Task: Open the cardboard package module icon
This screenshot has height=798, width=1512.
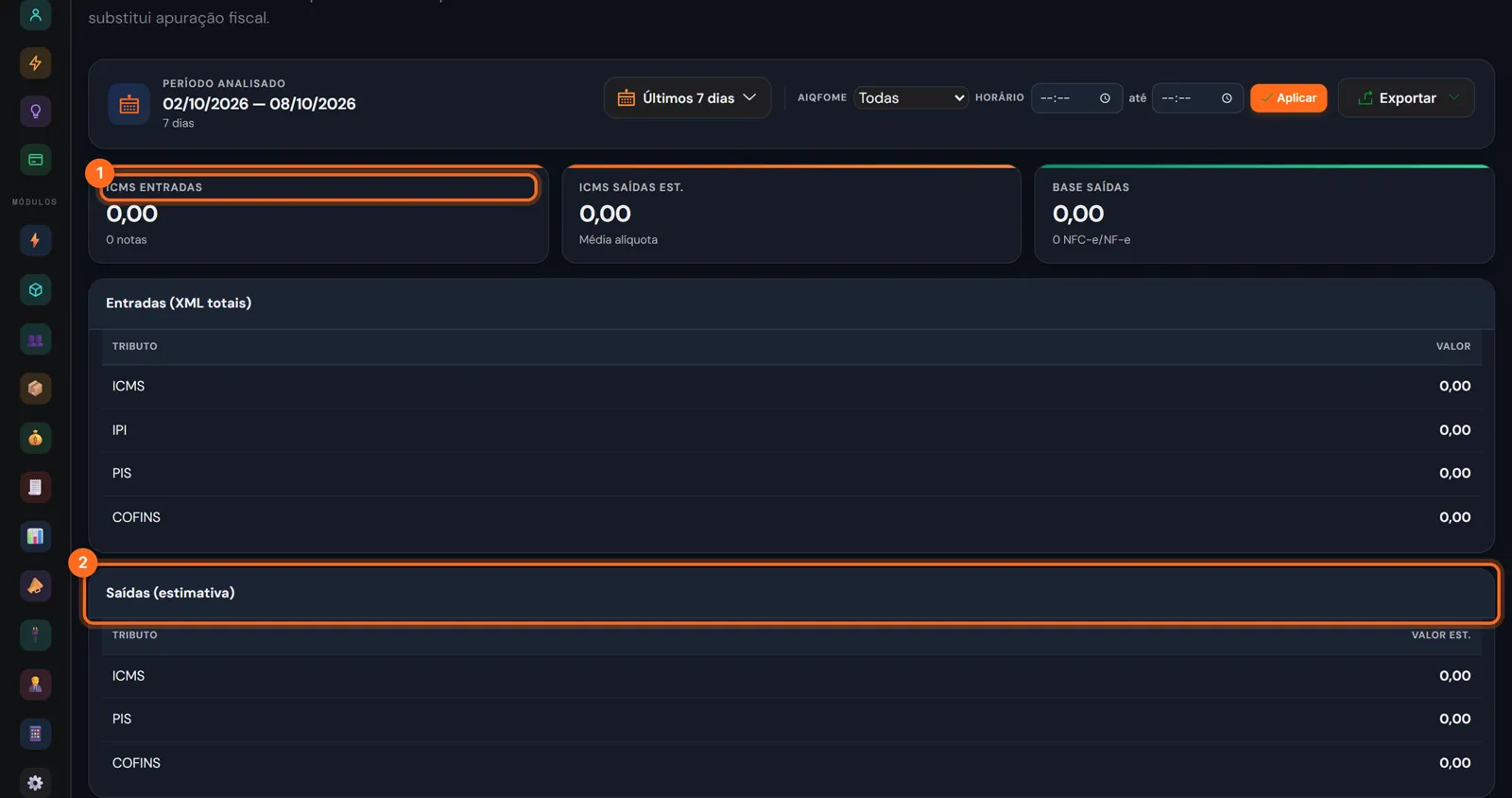Action: point(35,389)
